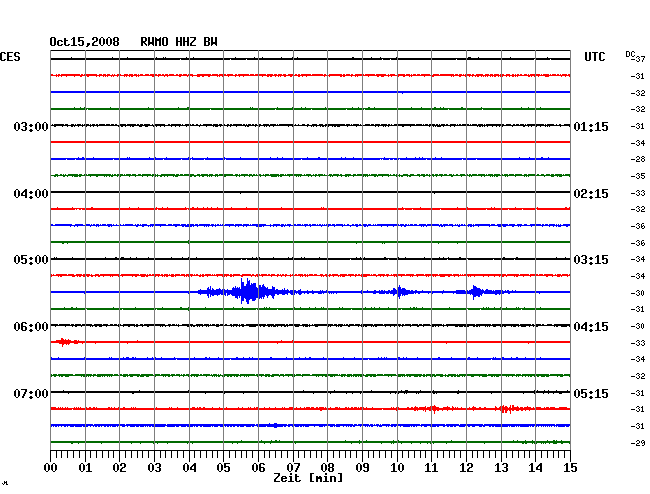
Task: Click the "04" minute axis label
Action: point(189,468)
